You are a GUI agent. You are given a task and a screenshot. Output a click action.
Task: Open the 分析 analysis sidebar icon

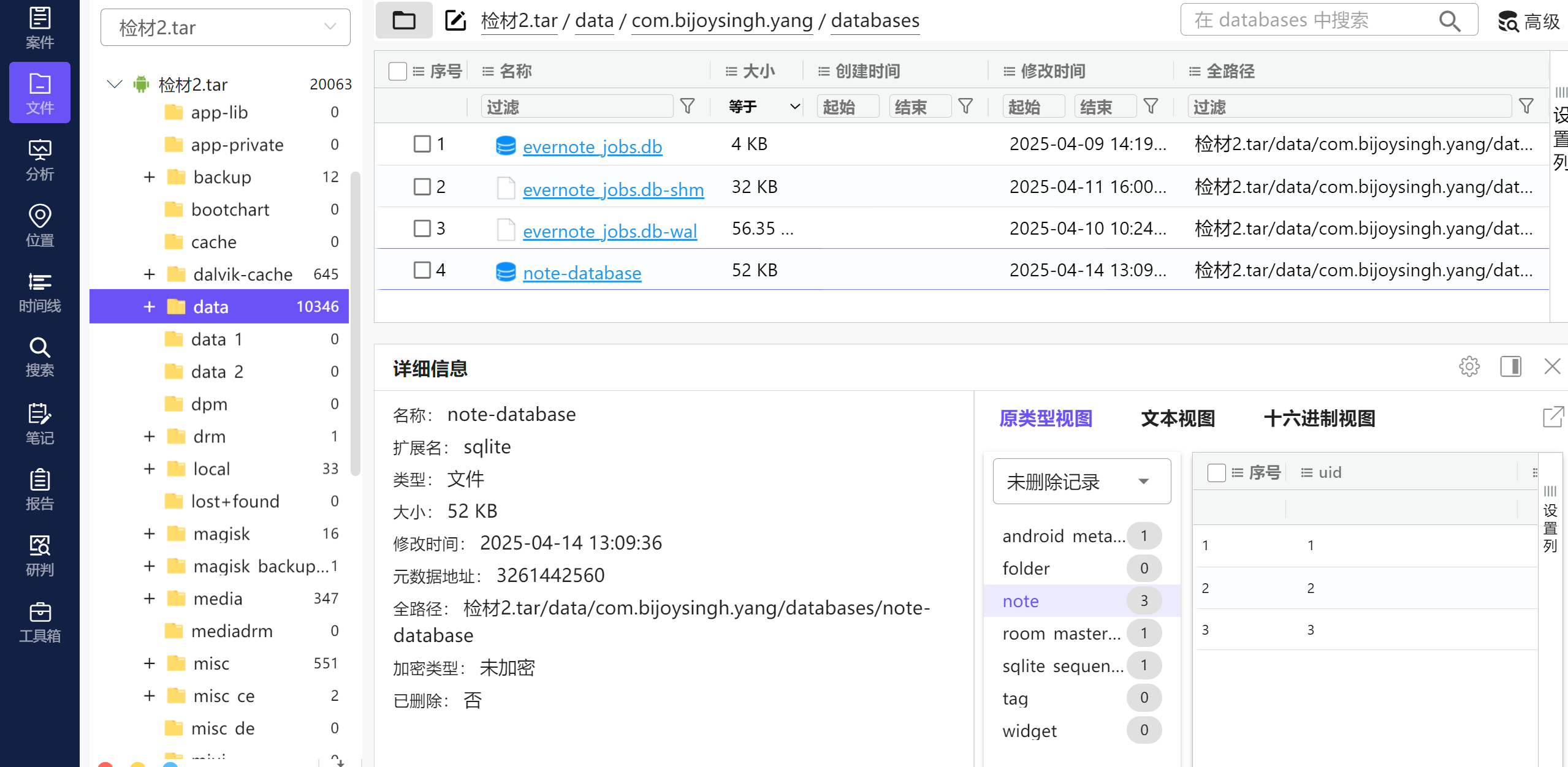(x=40, y=159)
